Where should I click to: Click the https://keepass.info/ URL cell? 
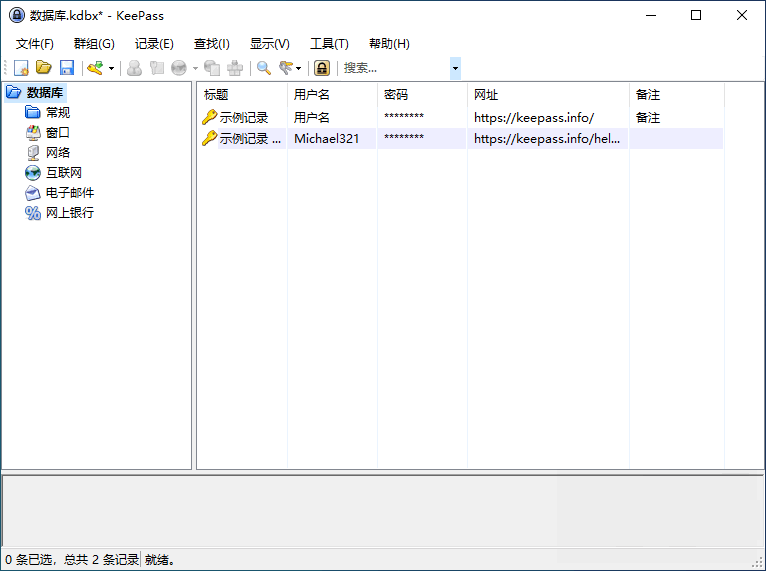tap(534, 118)
